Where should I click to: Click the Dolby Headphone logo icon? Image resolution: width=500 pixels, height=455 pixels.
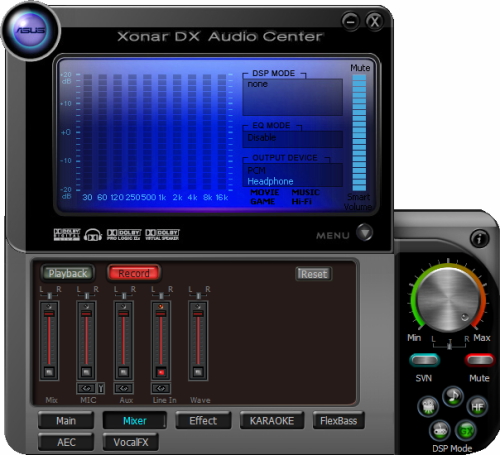(93, 235)
